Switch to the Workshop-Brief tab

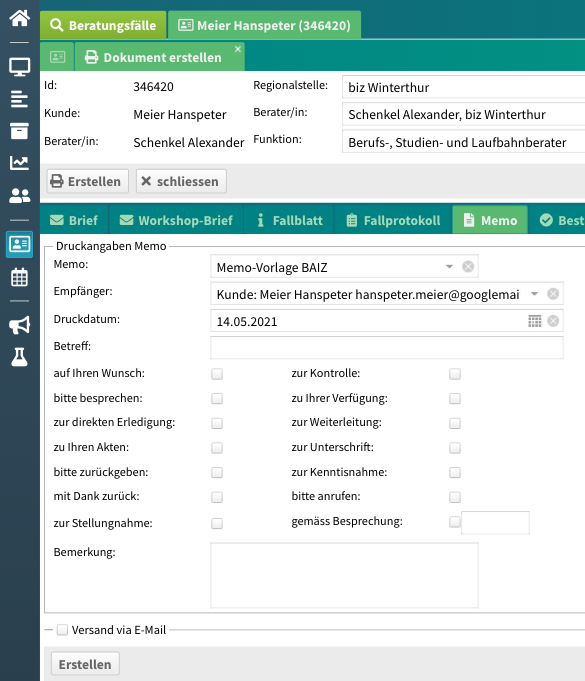176,220
